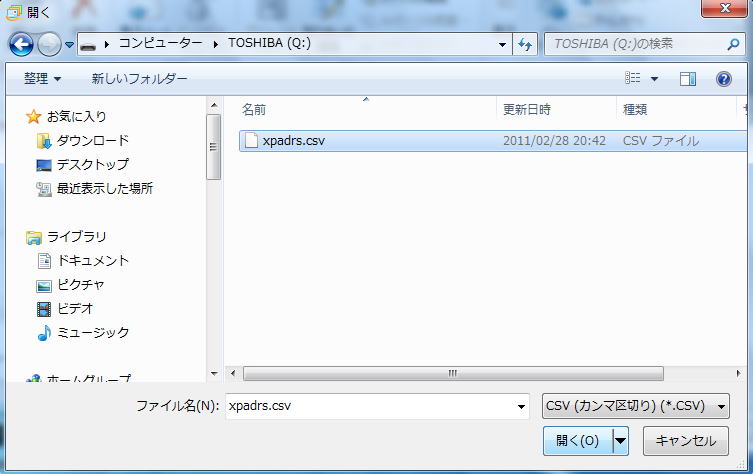753x474 pixels.
Task: Click the navigation pane scrollbar thumb
Action: click(x=214, y=146)
